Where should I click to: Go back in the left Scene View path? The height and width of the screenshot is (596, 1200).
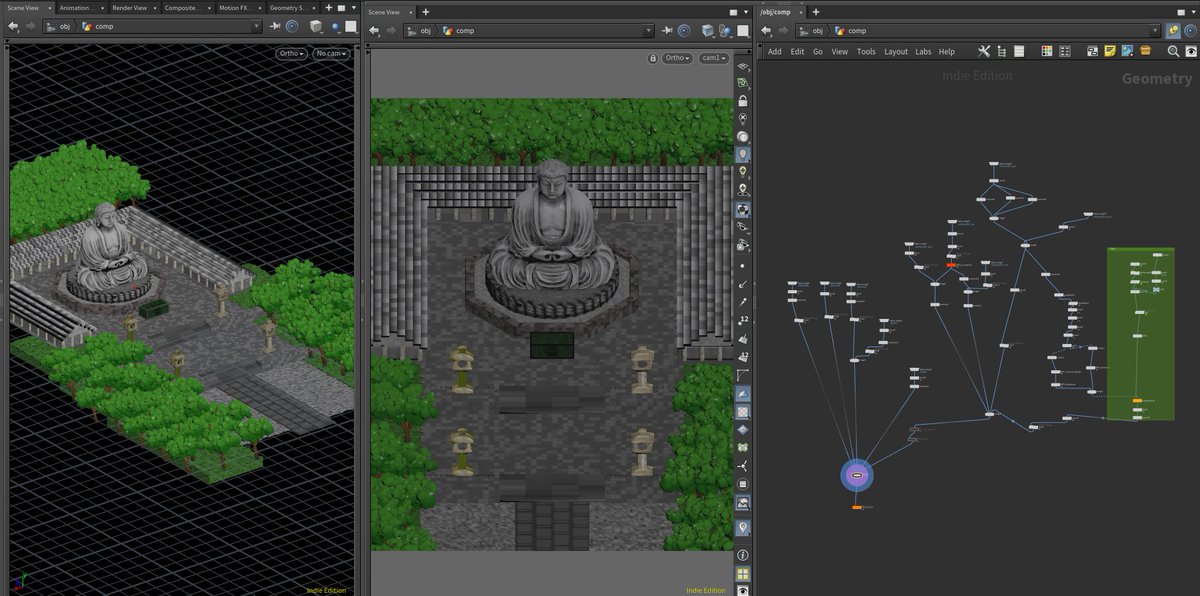click(13, 26)
